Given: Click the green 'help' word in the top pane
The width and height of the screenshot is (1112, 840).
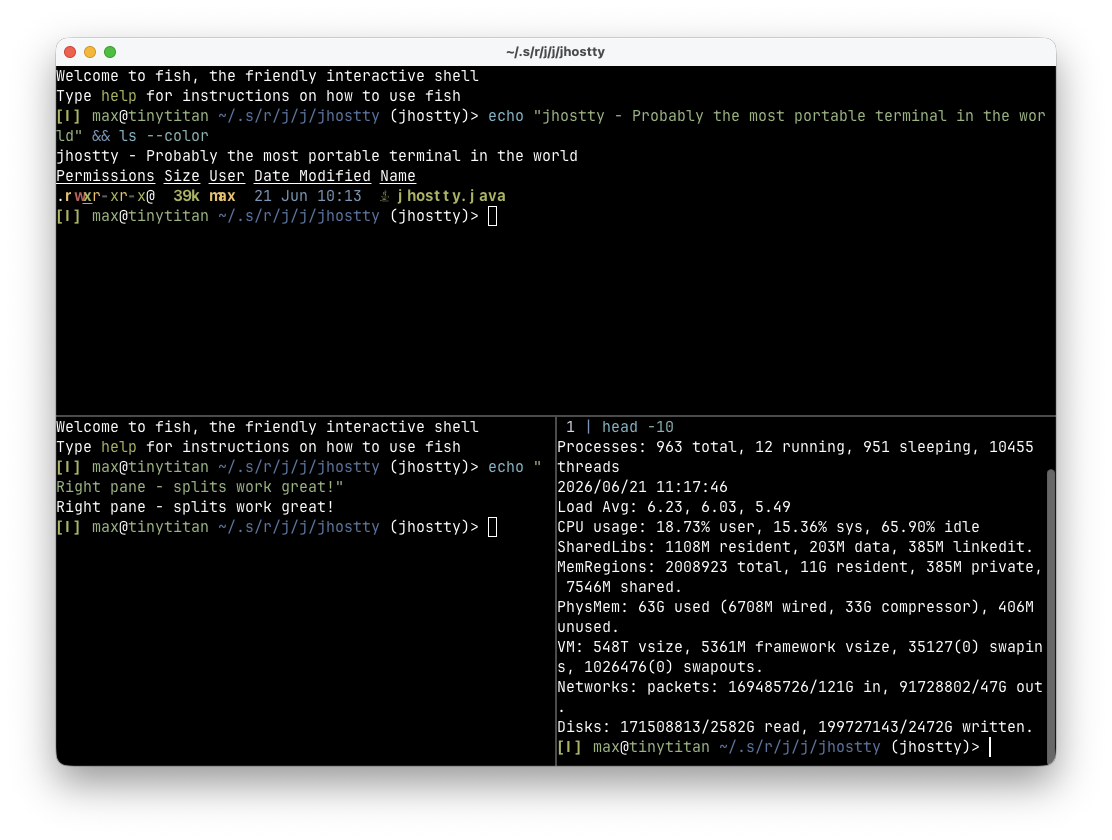Looking at the screenshot, I should pyautogui.click(x=118, y=96).
